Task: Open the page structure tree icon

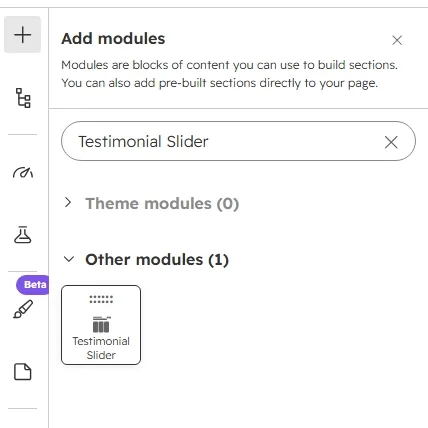Action: click(x=23, y=98)
